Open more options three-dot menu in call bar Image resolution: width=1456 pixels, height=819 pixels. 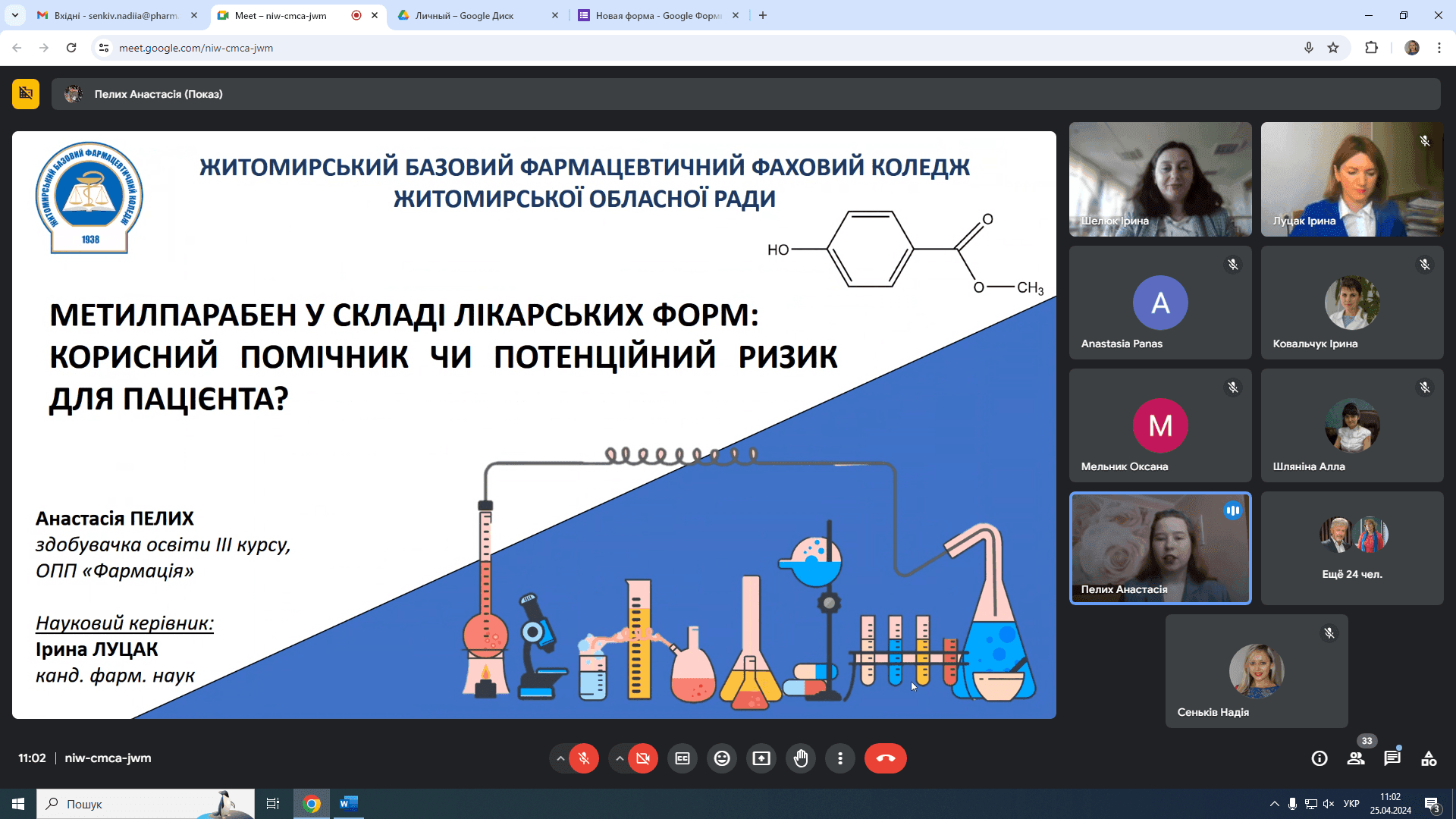point(840,758)
